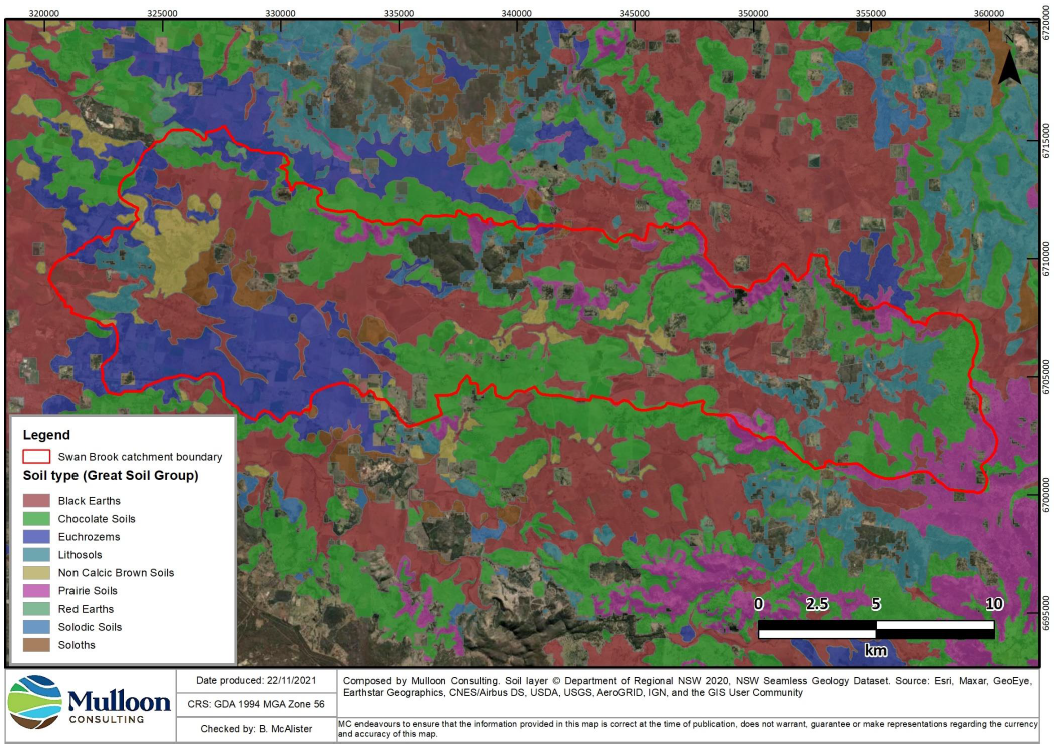Click the 355000 easting coordinate label
1060x749 pixels.
pyautogui.click(x=871, y=14)
